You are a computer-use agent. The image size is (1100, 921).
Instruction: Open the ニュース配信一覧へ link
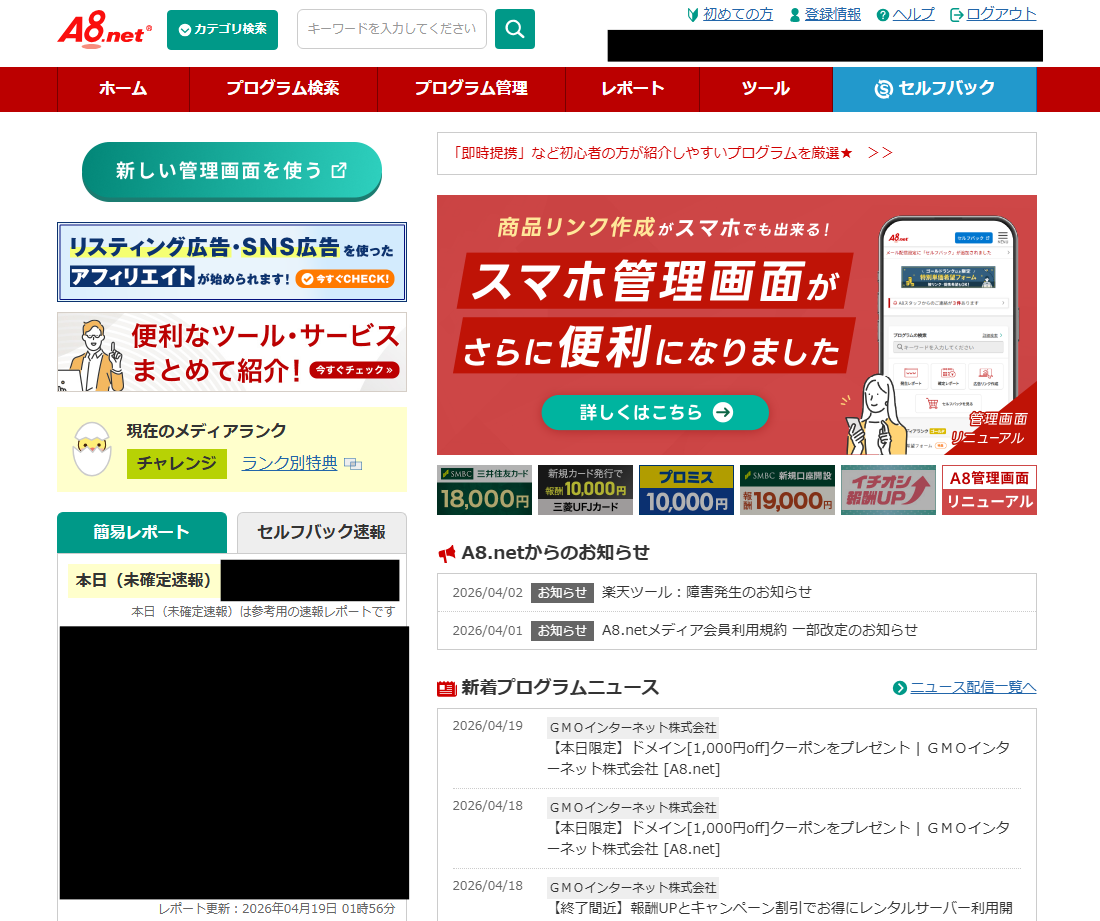973,688
